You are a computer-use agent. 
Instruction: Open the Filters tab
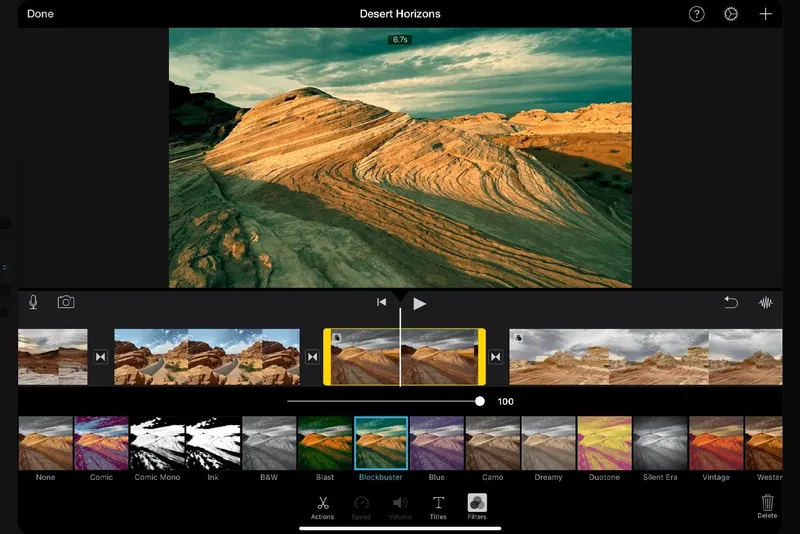pos(477,507)
